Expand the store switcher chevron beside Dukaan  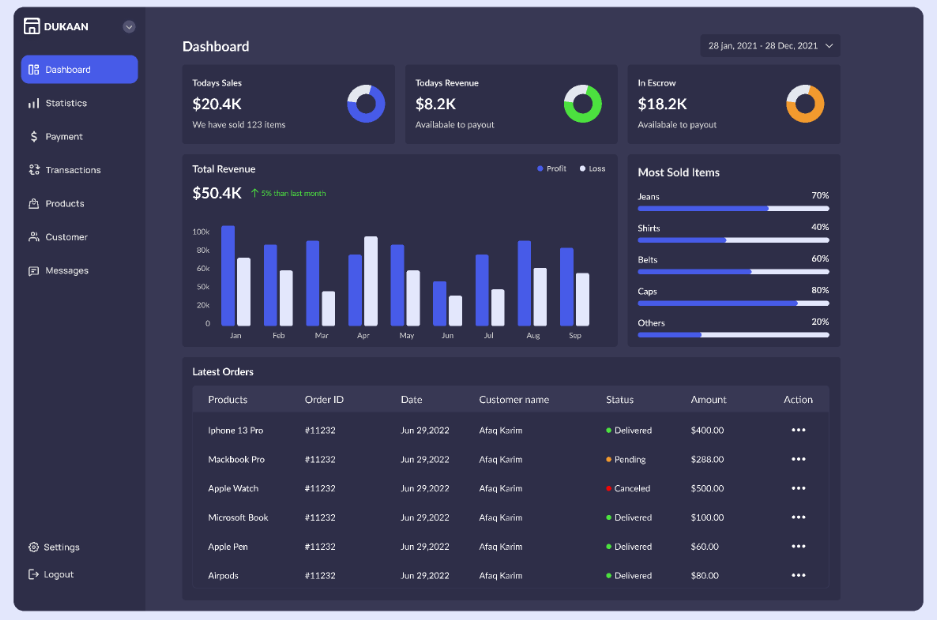(x=129, y=27)
